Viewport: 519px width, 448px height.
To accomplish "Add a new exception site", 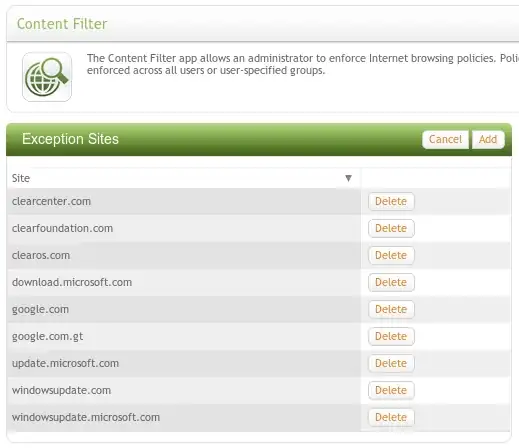I will [488, 139].
